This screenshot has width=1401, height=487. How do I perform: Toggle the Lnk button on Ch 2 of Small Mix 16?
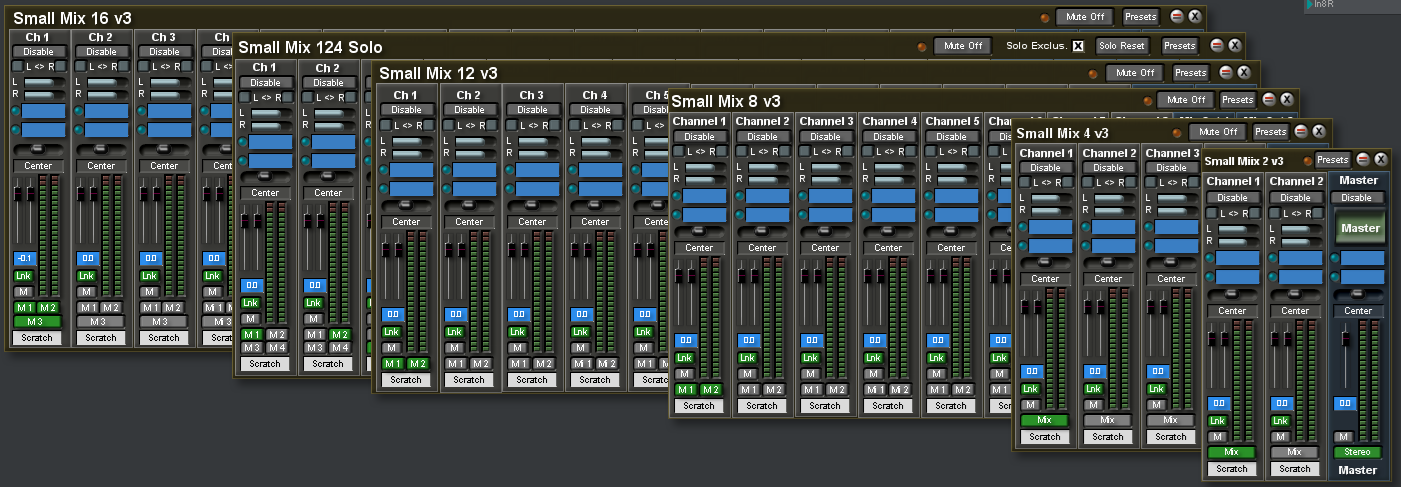click(x=86, y=275)
